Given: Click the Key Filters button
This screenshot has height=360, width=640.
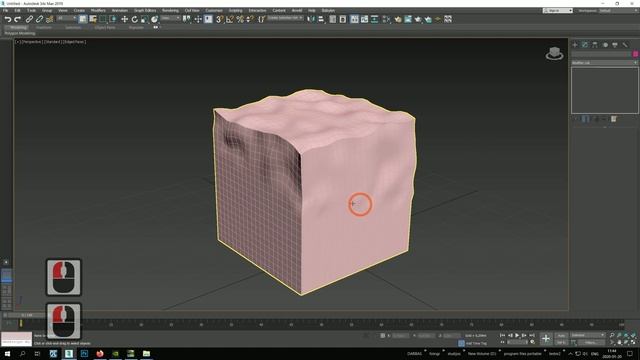Looking at the screenshot, I should [591, 342].
